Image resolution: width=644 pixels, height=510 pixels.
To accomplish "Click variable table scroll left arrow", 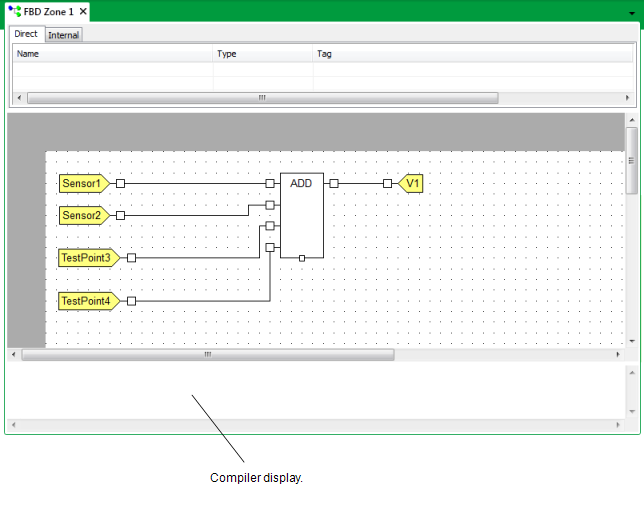I will 19,98.
